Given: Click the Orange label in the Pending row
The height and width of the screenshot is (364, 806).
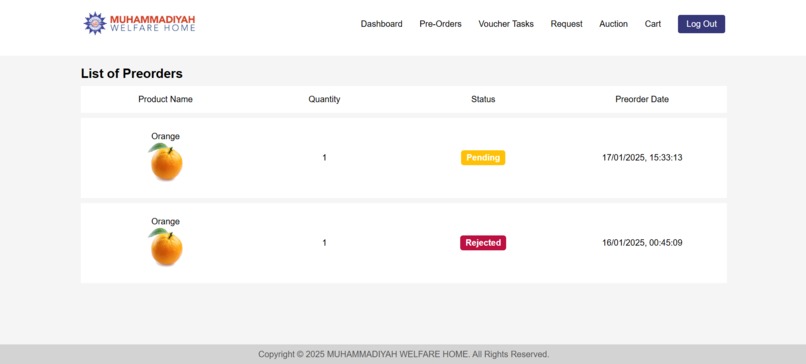Looking at the screenshot, I should 166,136.
